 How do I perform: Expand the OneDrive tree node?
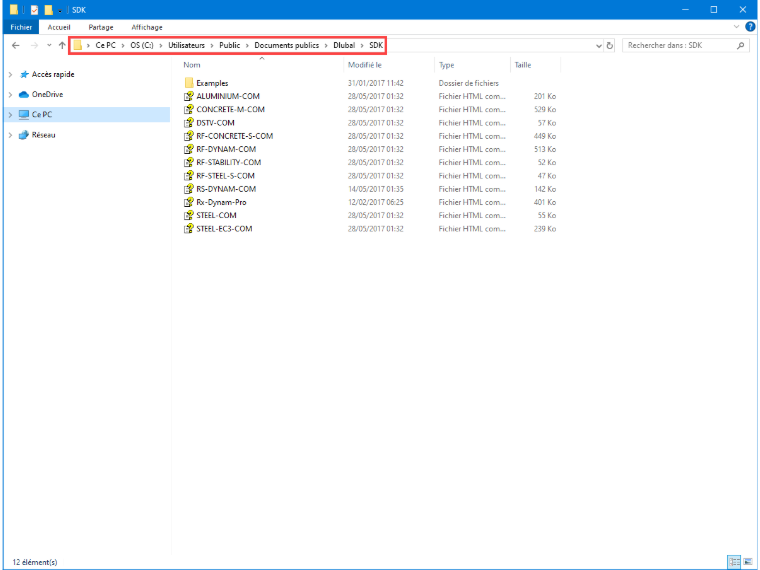point(11,95)
